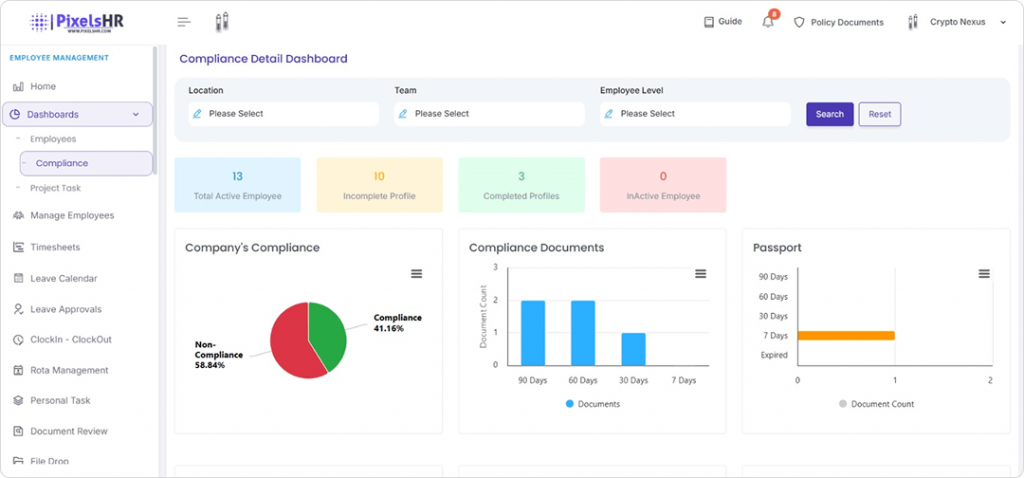The width and height of the screenshot is (1024, 478).
Task: Click the orange 7 Days passport bar
Action: coord(845,335)
